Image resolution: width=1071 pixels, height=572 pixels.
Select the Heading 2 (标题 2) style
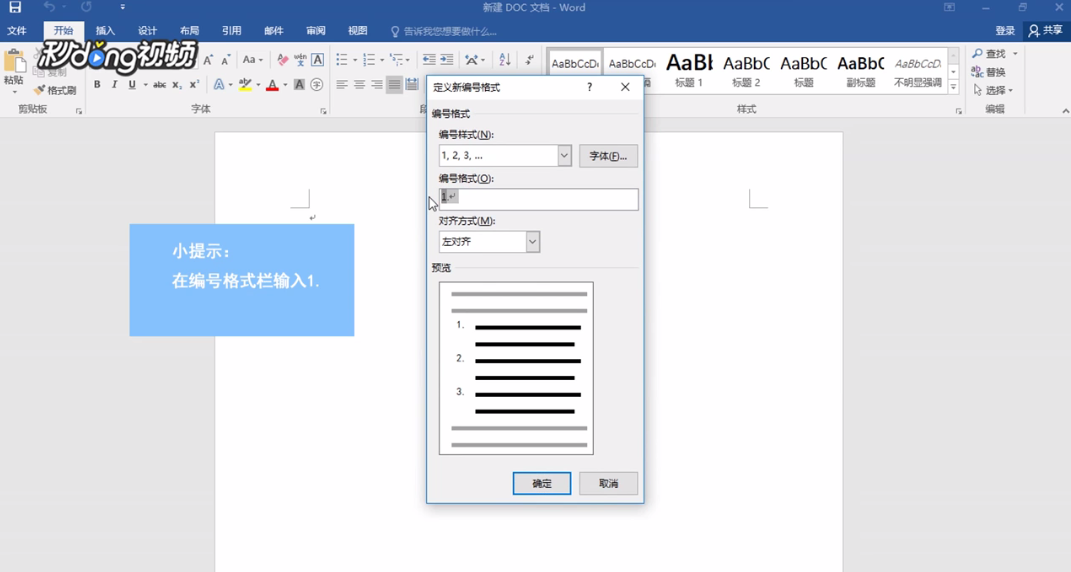[746, 71]
